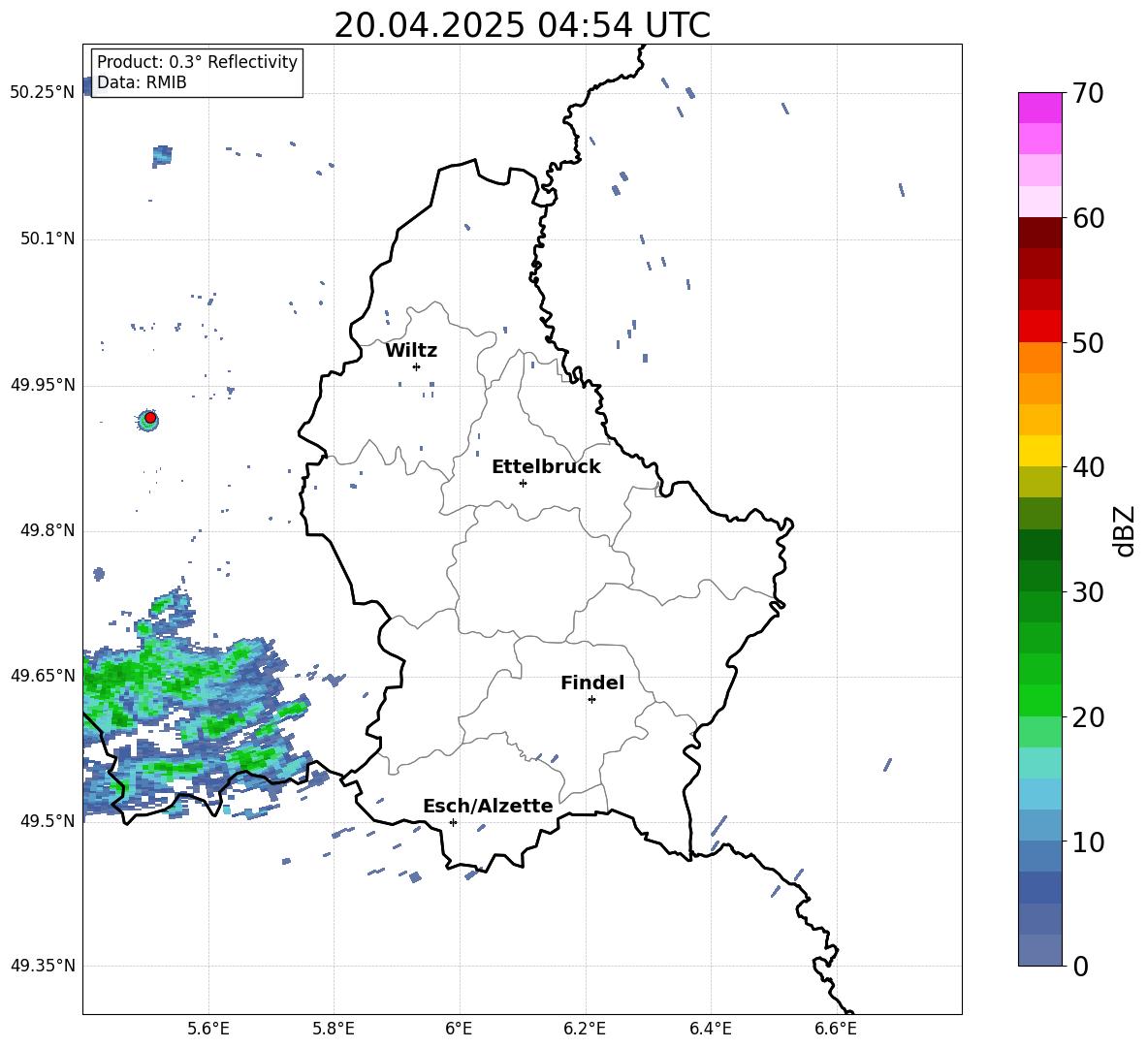This screenshot has height=1048, width=1148.
Task: Click the red radar site marker
Action: (150, 418)
